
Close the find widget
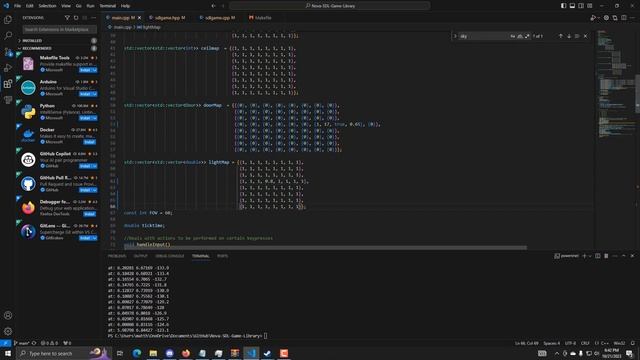tap(586, 36)
